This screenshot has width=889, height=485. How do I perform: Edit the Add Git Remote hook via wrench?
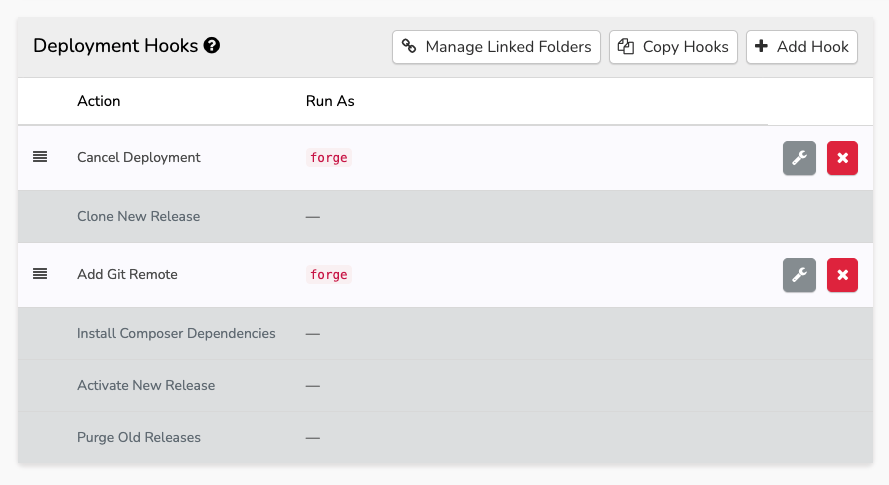coord(799,275)
